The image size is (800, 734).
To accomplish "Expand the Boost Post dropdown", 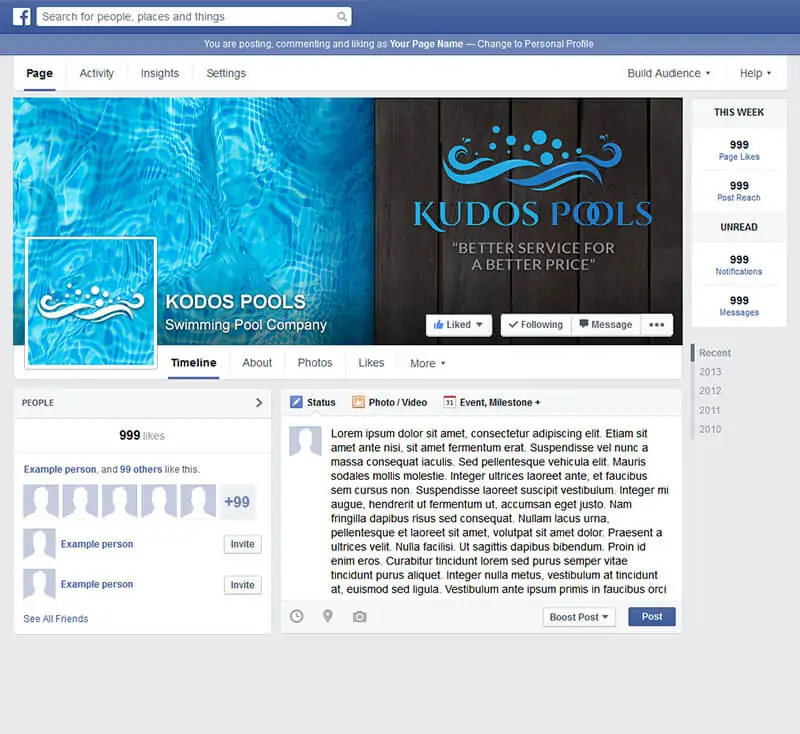I will tap(579, 617).
